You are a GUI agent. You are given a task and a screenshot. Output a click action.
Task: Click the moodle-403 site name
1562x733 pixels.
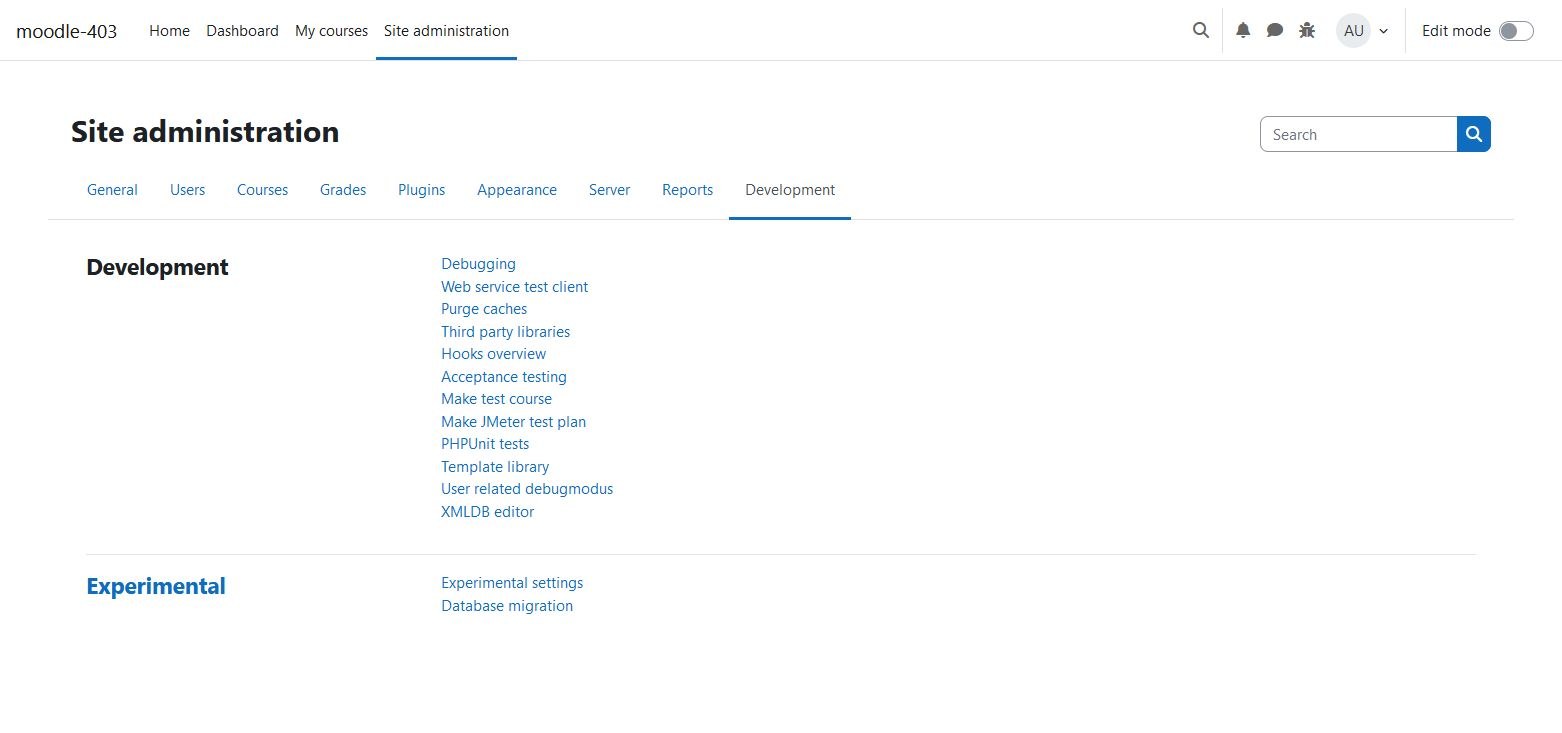pyautogui.click(x=66, y=31)
